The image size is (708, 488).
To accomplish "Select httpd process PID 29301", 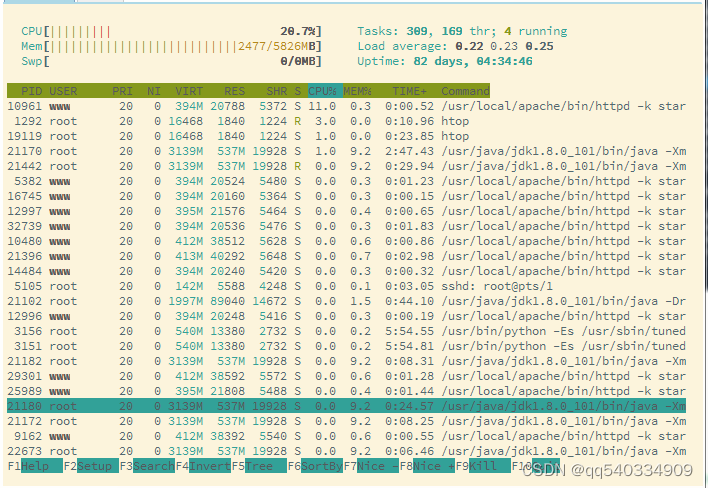I will point(346,376).
